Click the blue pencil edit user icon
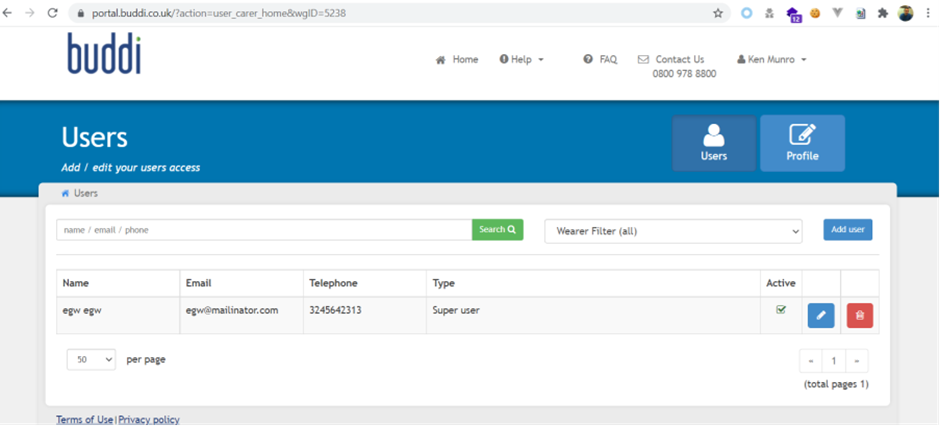The height and width of the screenshot is (426, 940). (x=820, y=315)
